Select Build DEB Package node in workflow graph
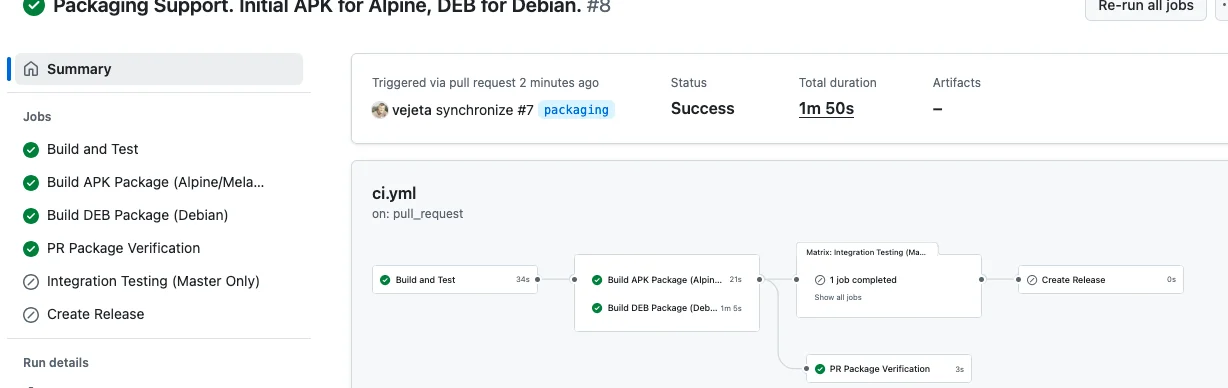Screen dimensions: 1228x388 pyautogui.click(x=667, y=308)
